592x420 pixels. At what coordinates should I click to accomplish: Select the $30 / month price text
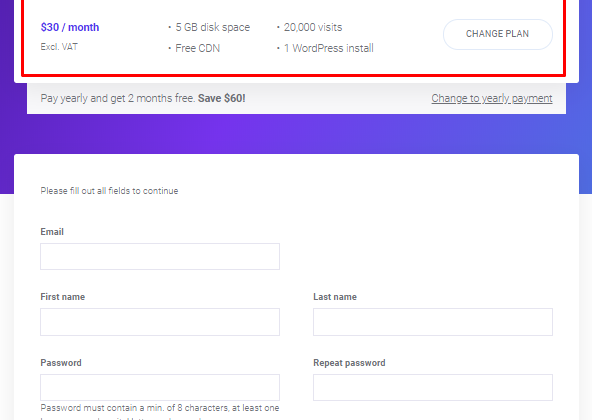click(x=70, y=27)
